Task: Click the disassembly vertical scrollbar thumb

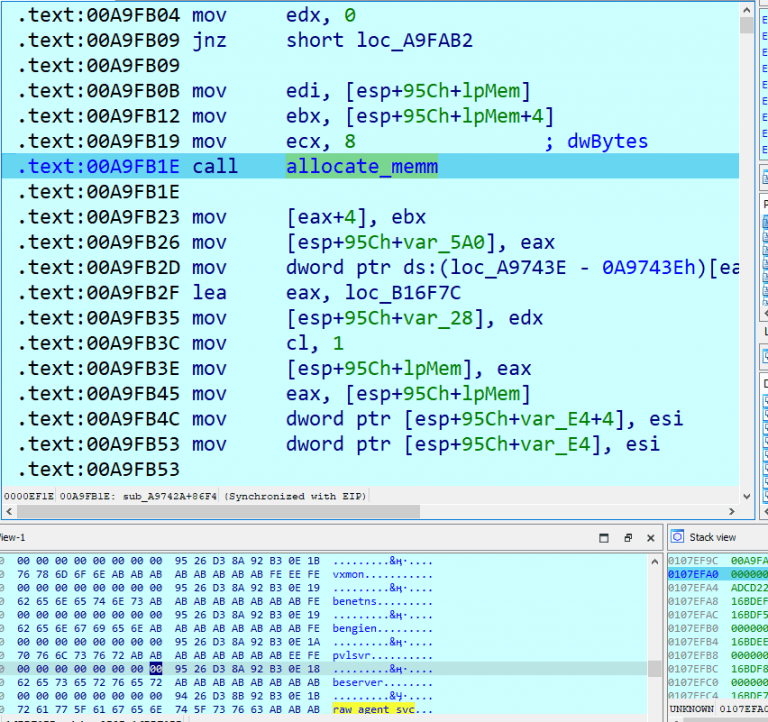Action: click(747, 25)
